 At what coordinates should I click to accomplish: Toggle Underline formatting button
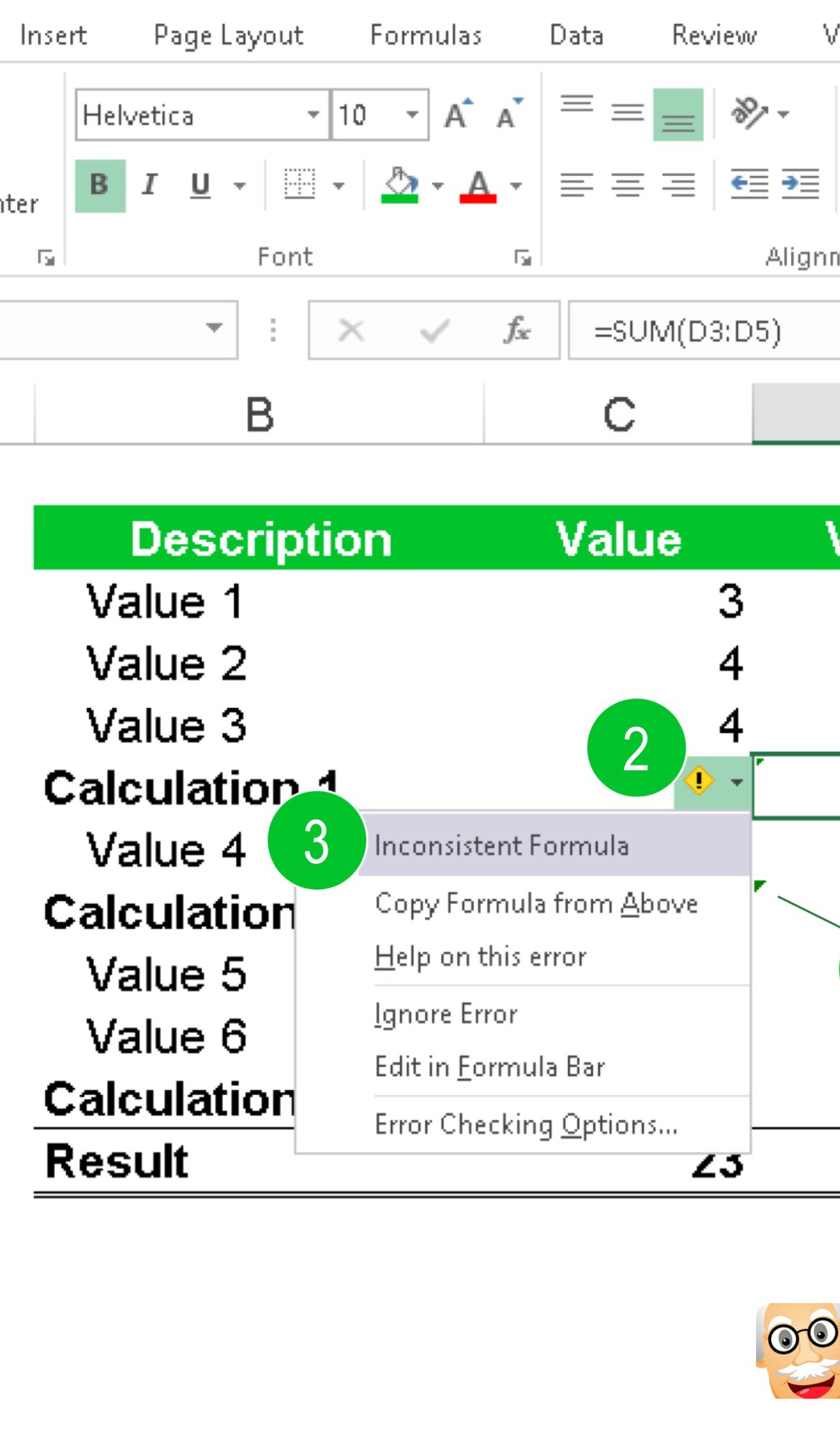200,185
